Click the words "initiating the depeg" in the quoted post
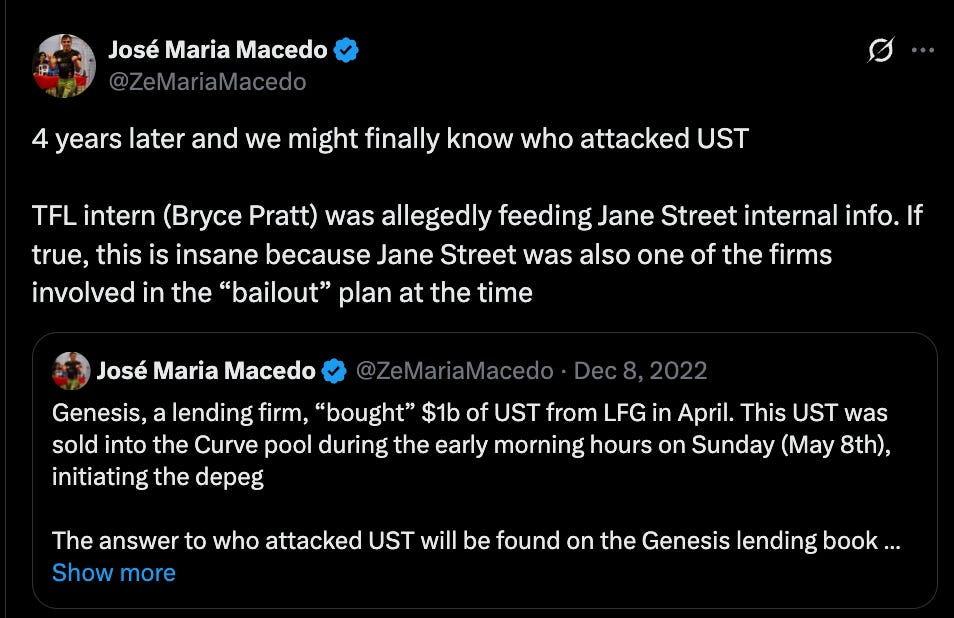This screenshot has height=618, width=954. click(x=158, y=477)
